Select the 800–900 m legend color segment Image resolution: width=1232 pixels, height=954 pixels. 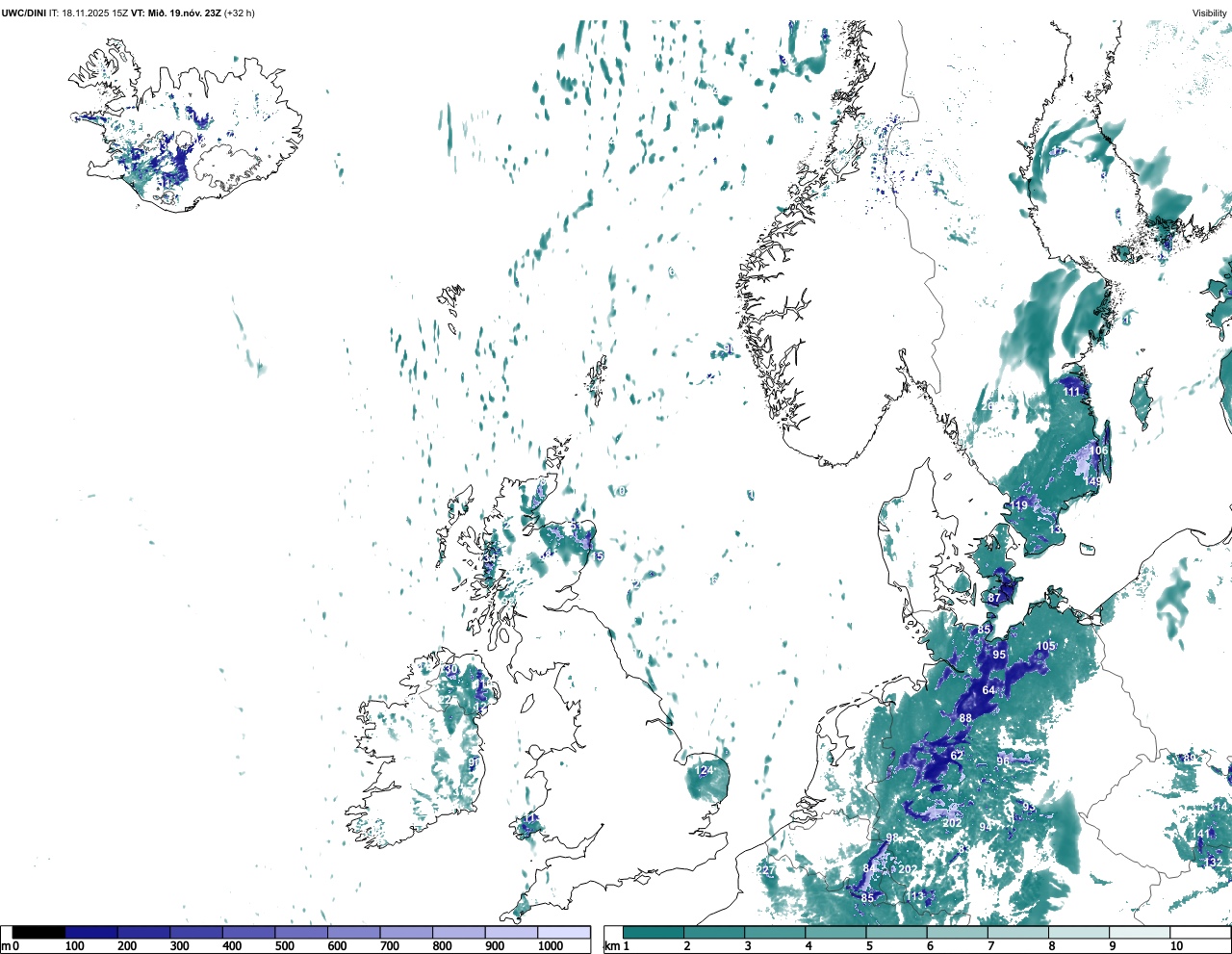(x=459, y=932)
